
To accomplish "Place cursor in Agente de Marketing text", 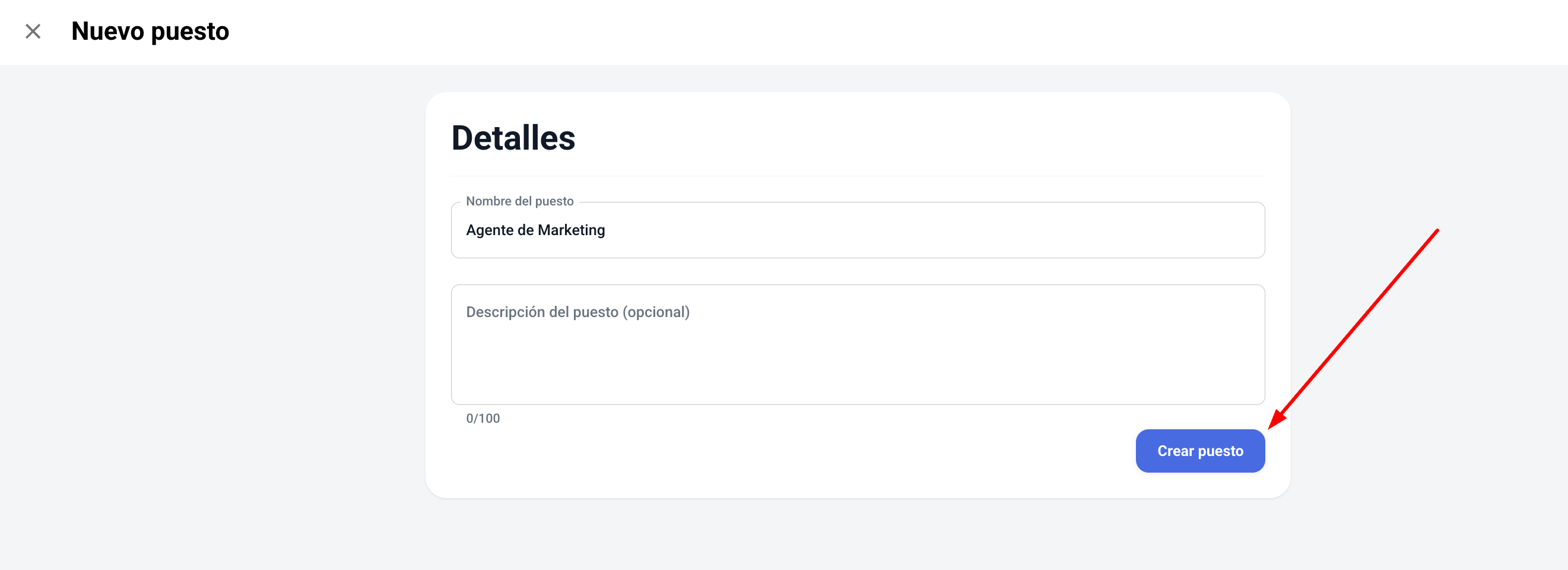I will [x=535, y=230].
